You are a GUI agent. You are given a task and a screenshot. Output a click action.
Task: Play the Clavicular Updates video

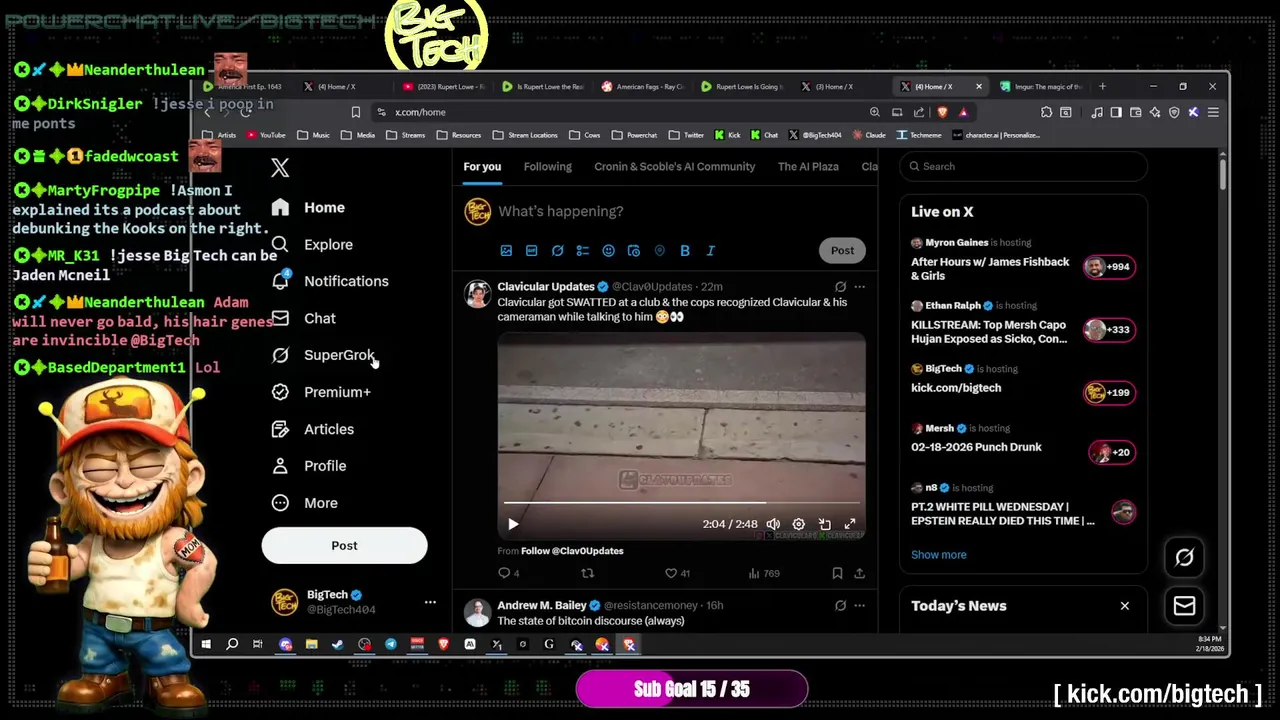(x=513, y=524)
